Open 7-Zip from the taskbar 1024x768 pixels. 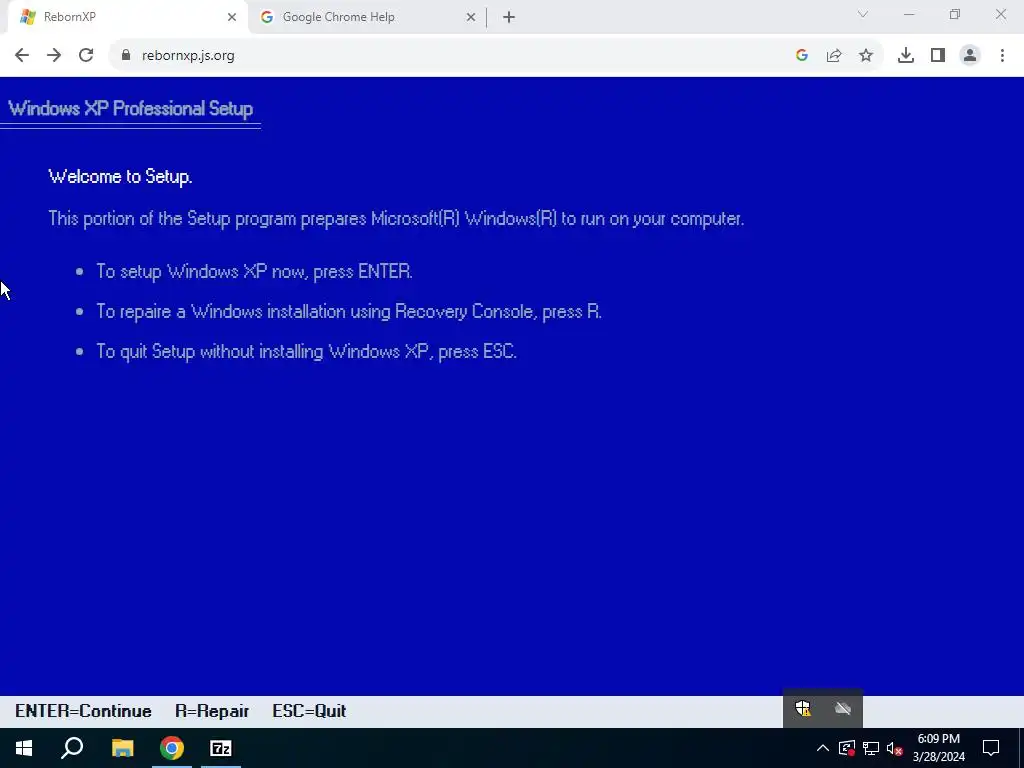click(x=221, y=748)
